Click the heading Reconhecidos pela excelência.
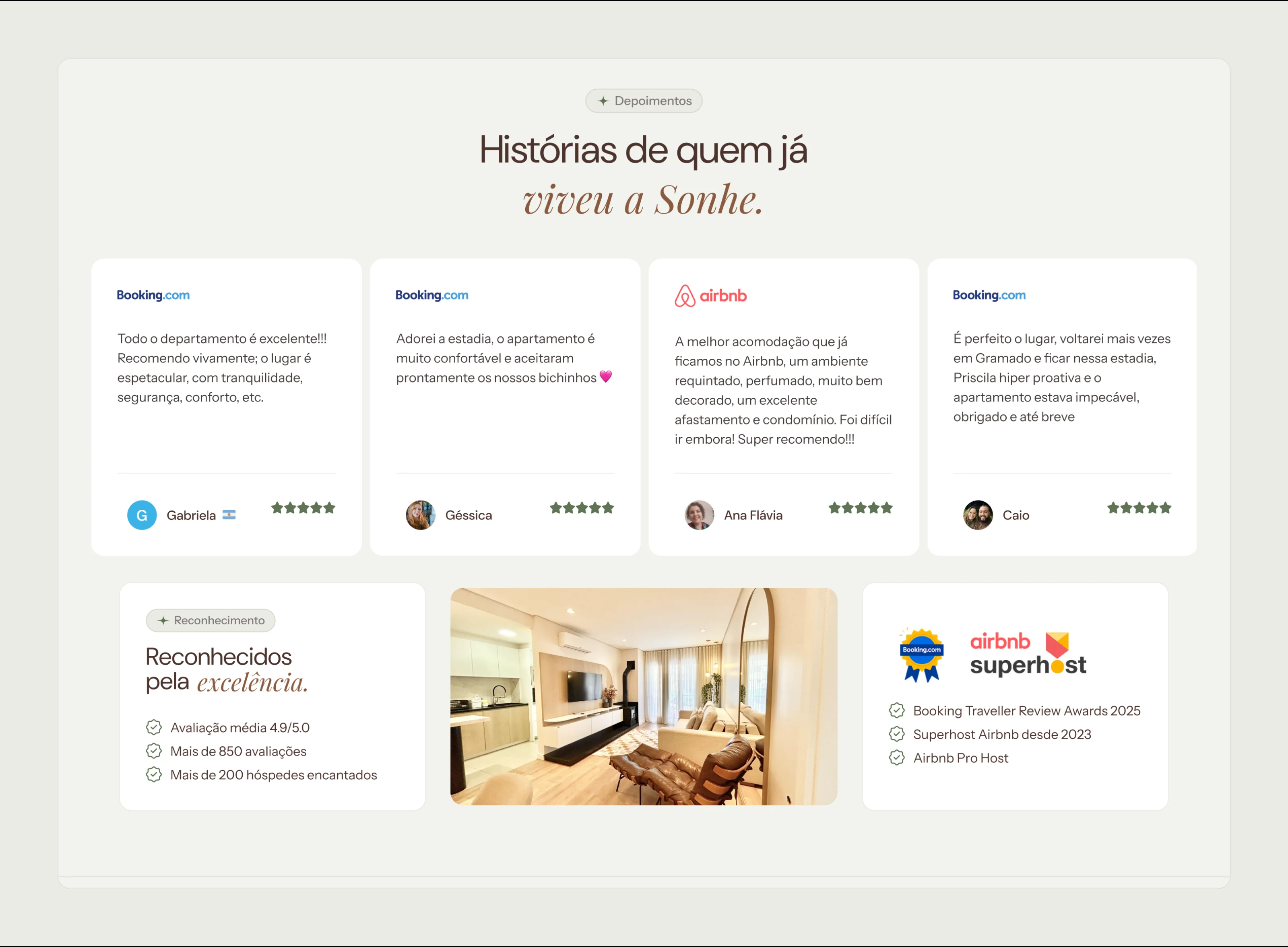This screenshot has width=1288, height=947. (227, 669)
